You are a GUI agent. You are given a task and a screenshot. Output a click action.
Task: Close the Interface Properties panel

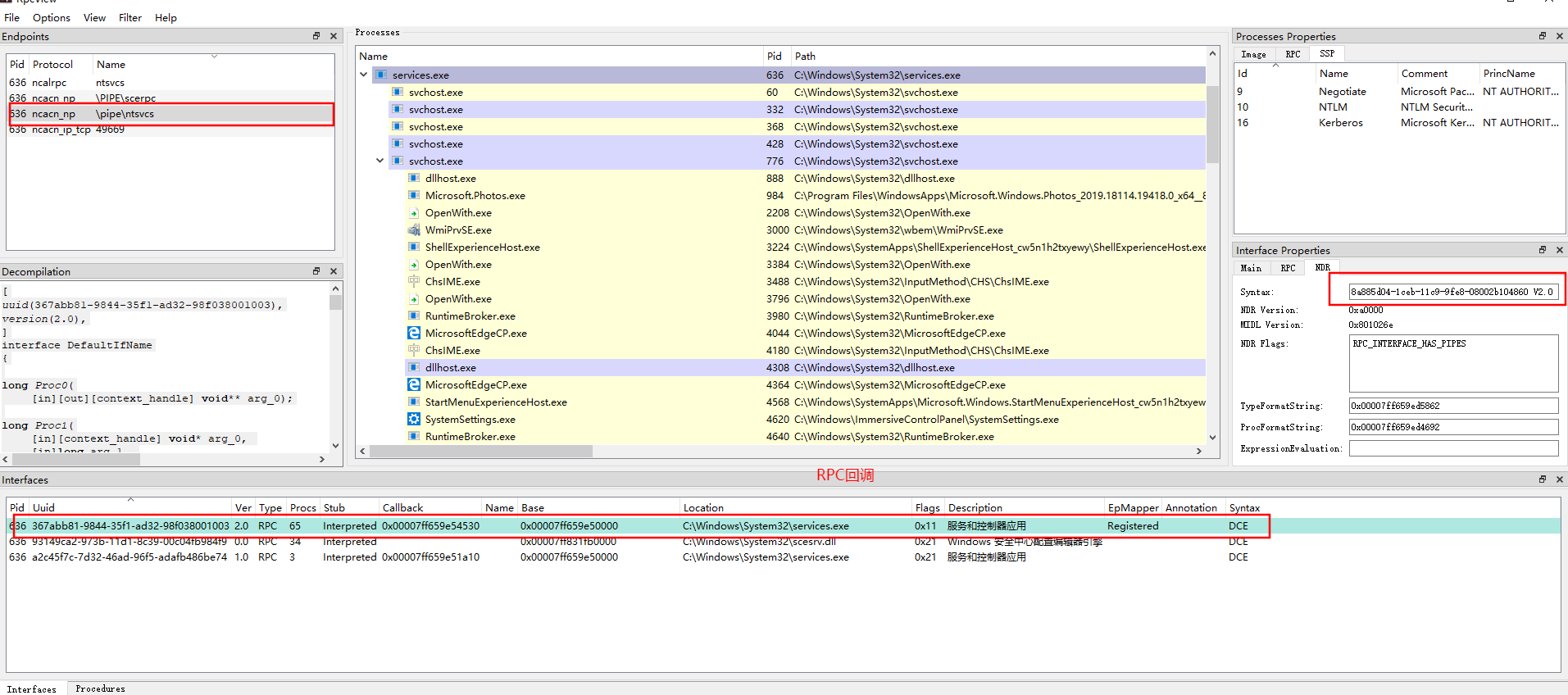coord(1559,250)
